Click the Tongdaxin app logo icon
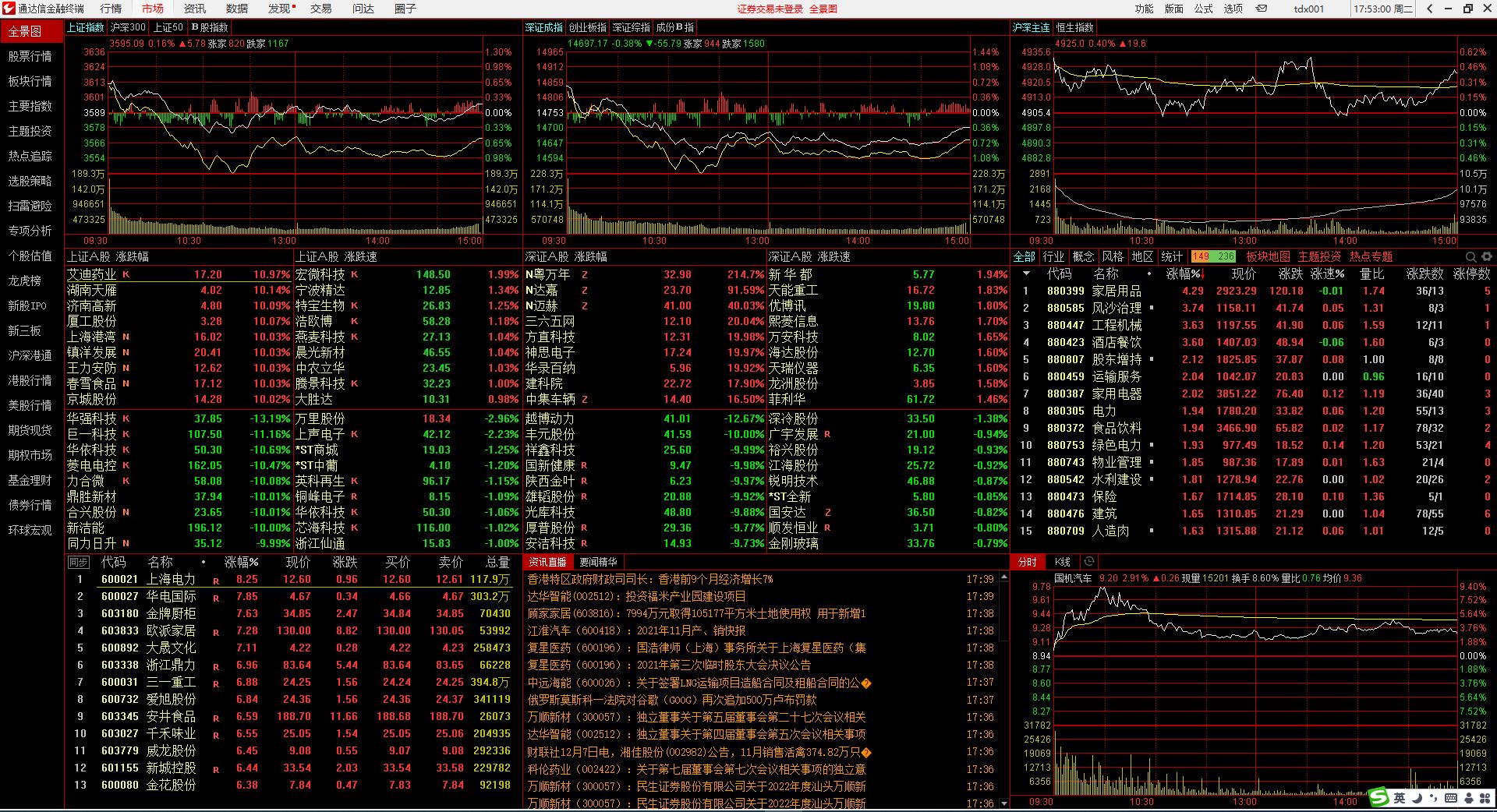Viewport: 1497px width, 812px height. coord(9,9)
